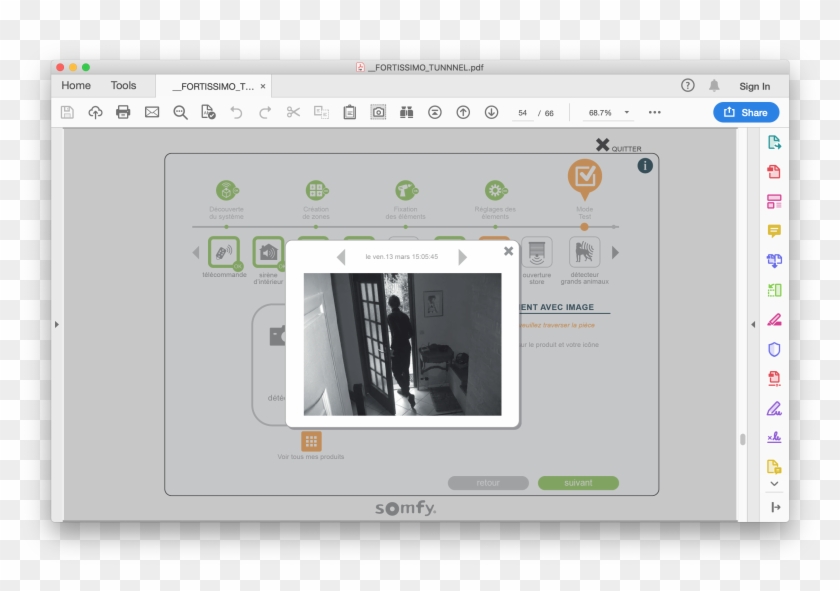This screenshot has height=591, width=840.
Task: Click the page number field showing 54
Action: tap(523, 113)
